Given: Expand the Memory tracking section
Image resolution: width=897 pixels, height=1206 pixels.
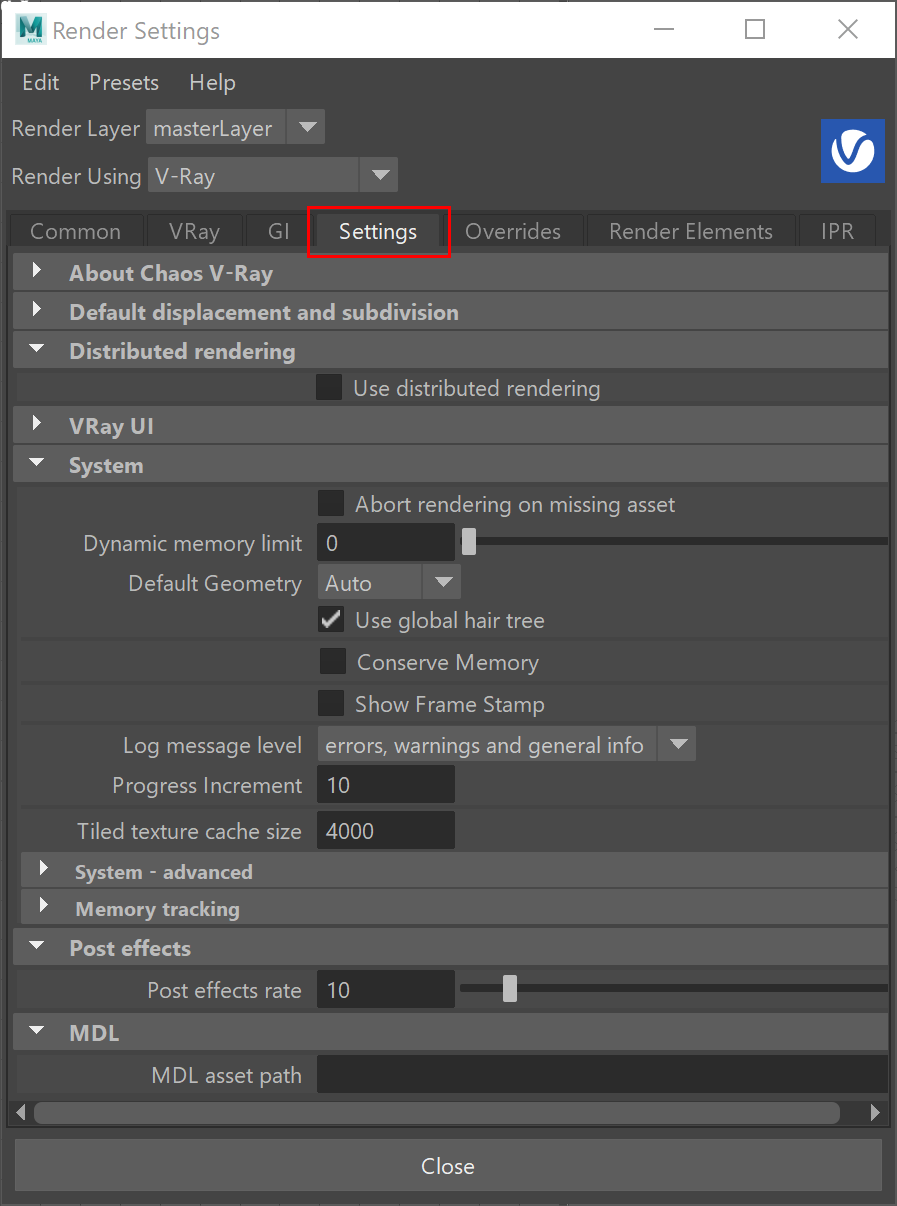Looking at the screenshot, I should [x=43, y=908].
